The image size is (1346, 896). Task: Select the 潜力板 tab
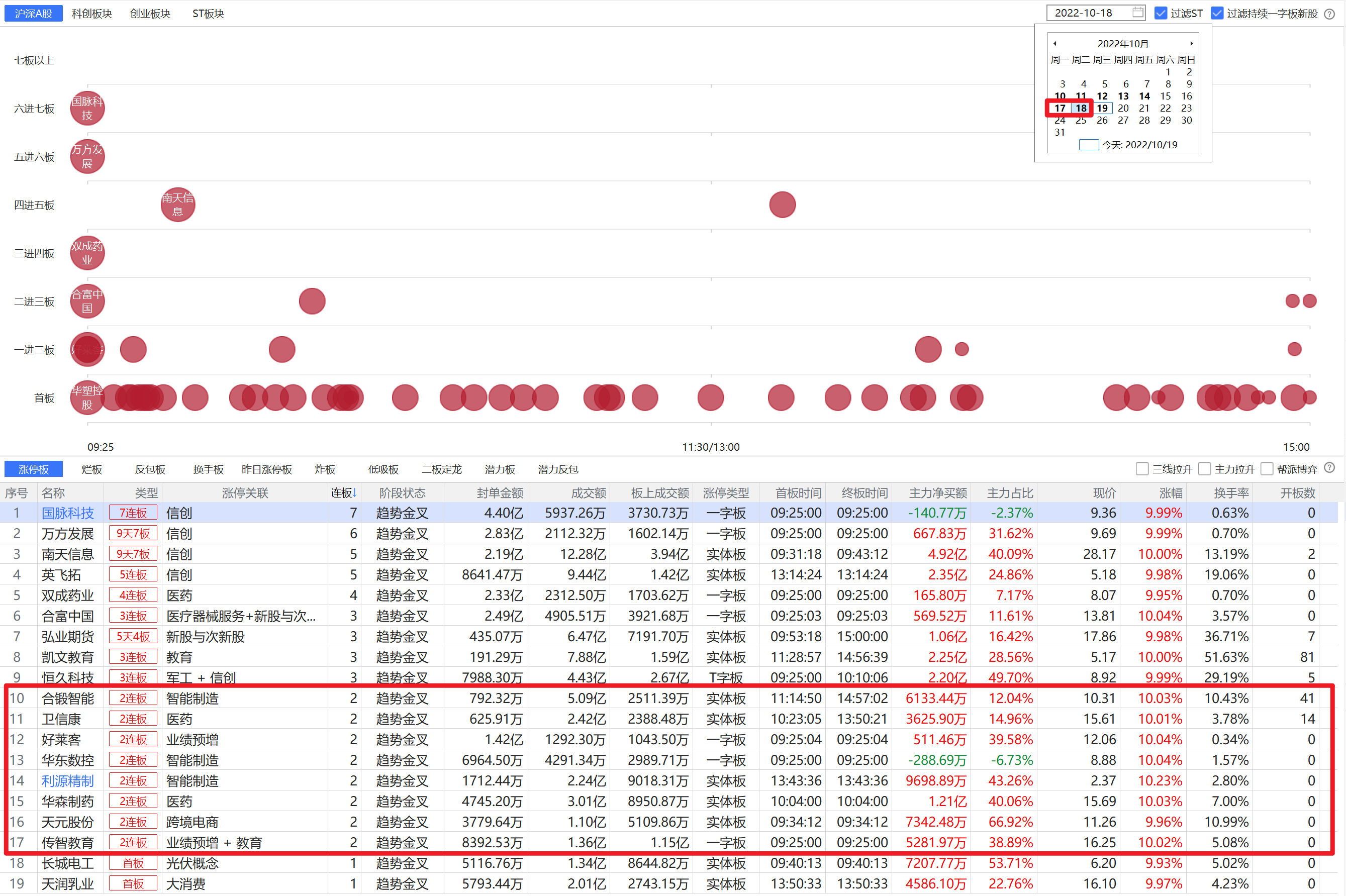tap(500, 469)
